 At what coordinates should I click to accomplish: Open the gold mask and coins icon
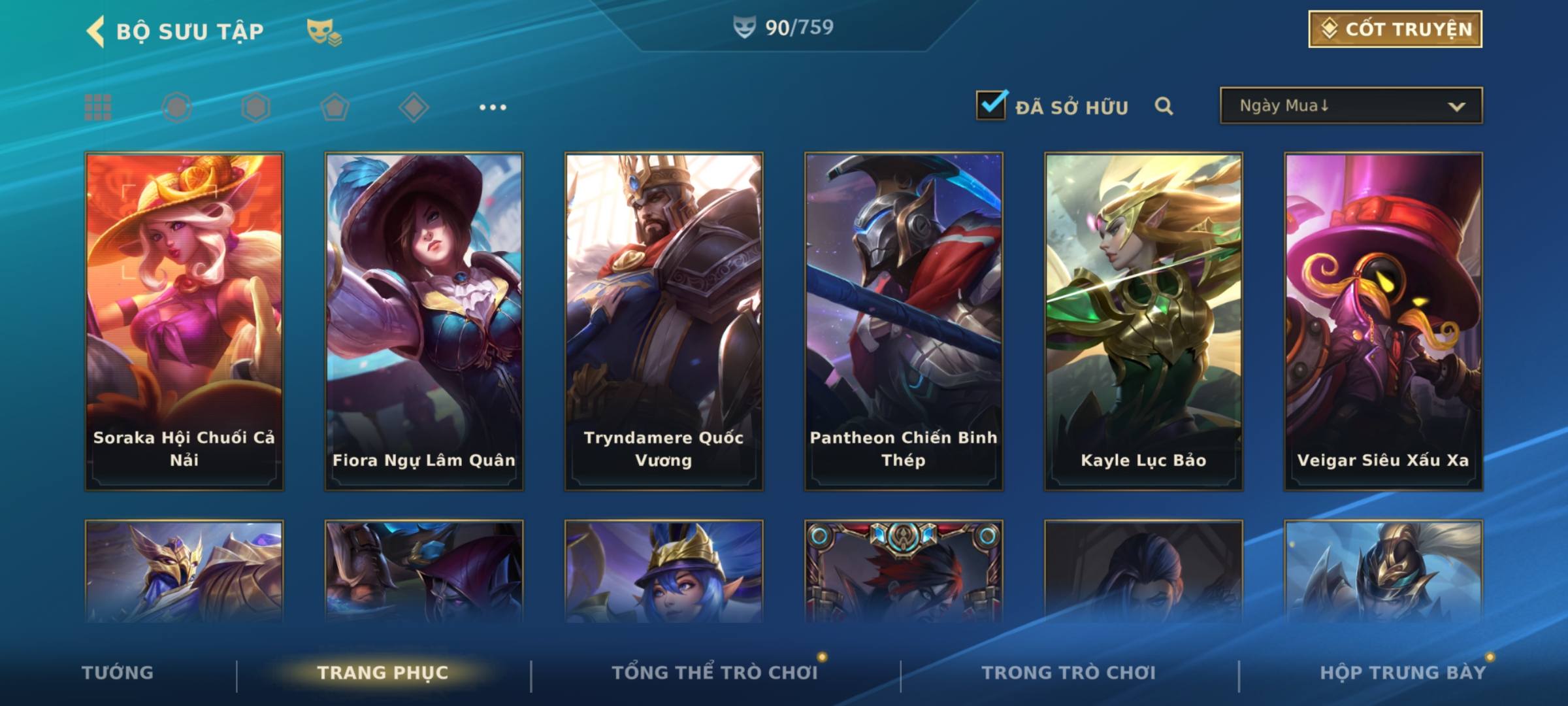[324, 31]
